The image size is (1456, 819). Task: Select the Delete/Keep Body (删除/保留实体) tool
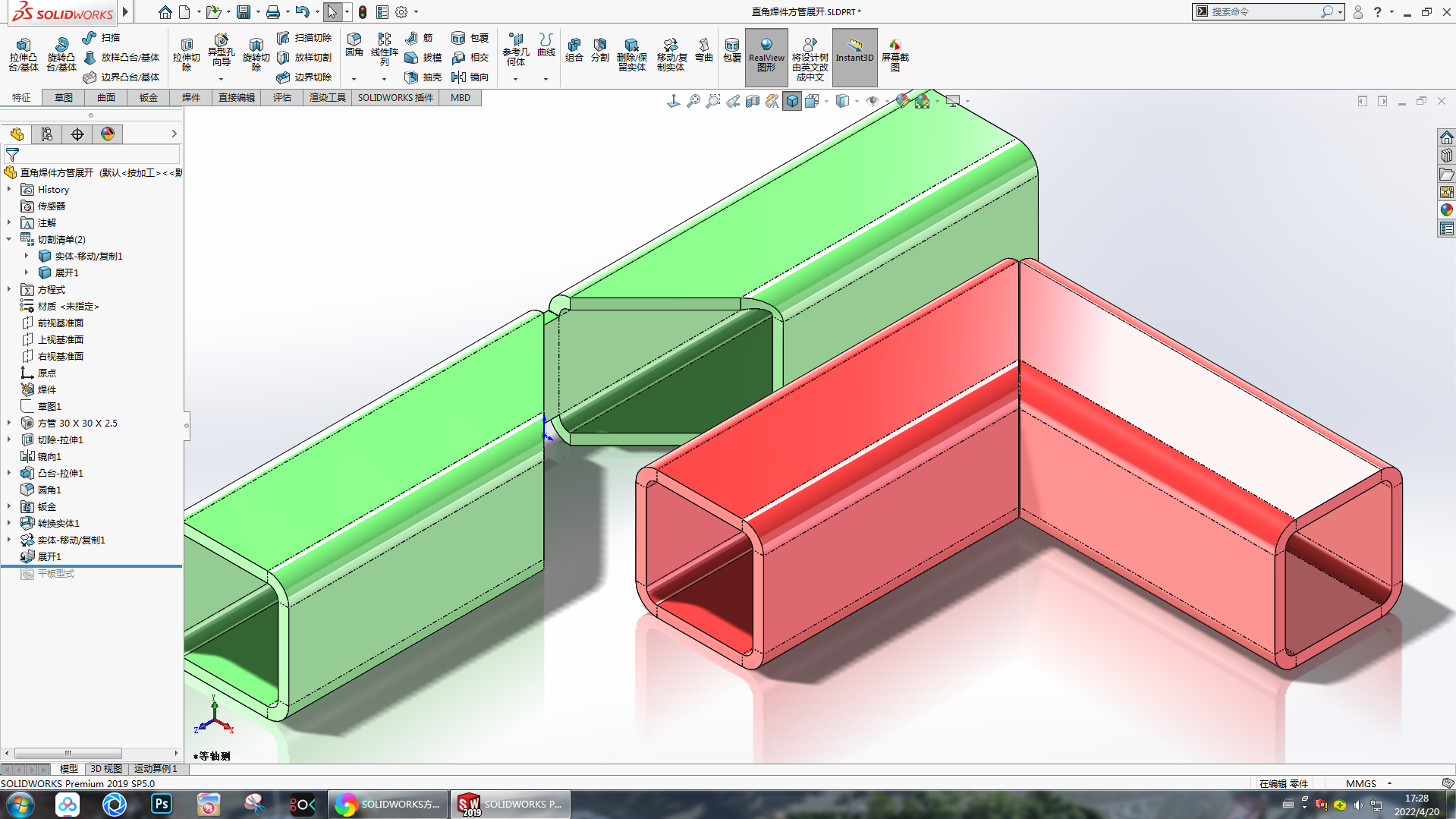coord(631,55)
